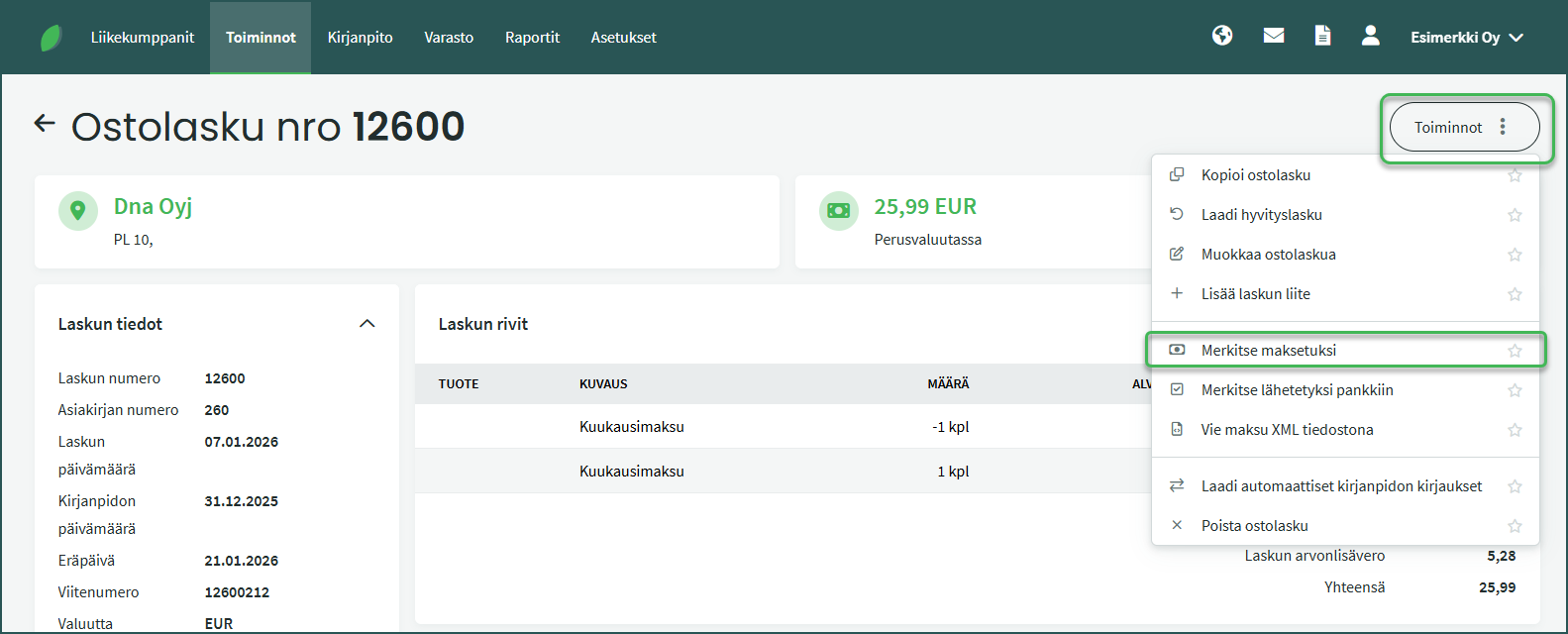Collapse the Laskun tiedot panel

point(366,324)
